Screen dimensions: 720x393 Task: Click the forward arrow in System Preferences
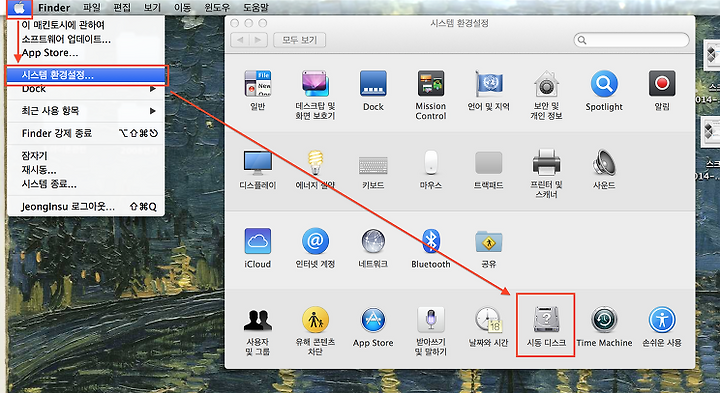[258, 40]
